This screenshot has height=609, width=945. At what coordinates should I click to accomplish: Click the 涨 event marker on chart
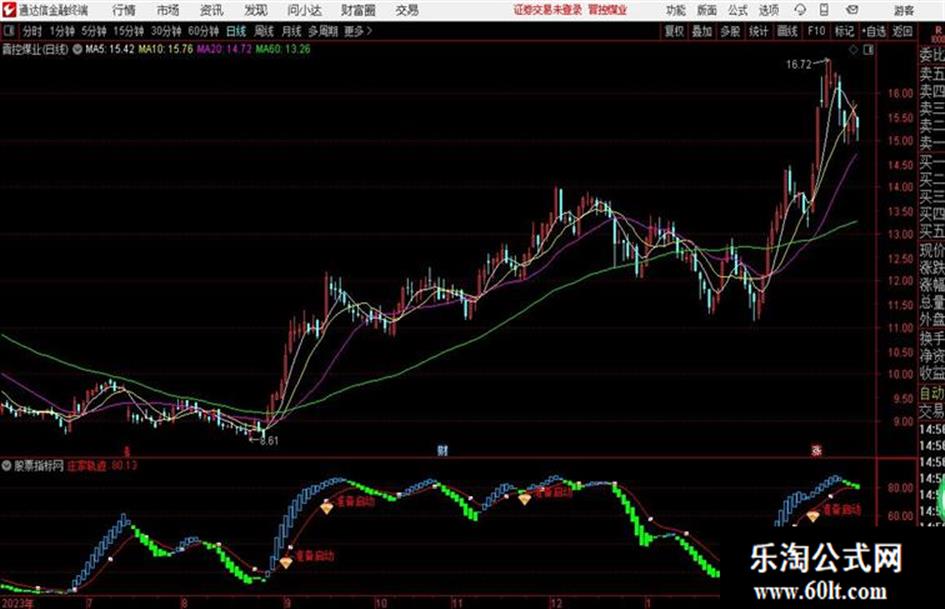click(817, 450)
